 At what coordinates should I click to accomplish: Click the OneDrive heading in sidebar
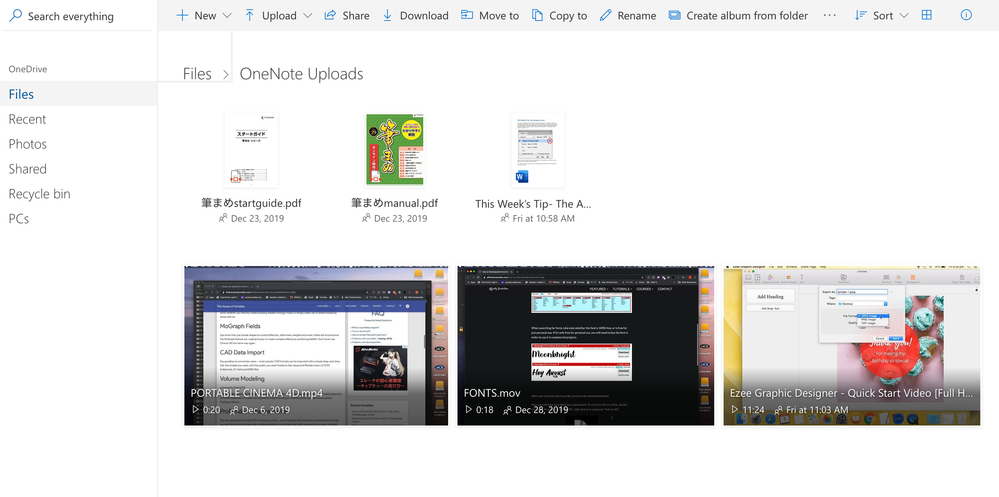[27, 69]
